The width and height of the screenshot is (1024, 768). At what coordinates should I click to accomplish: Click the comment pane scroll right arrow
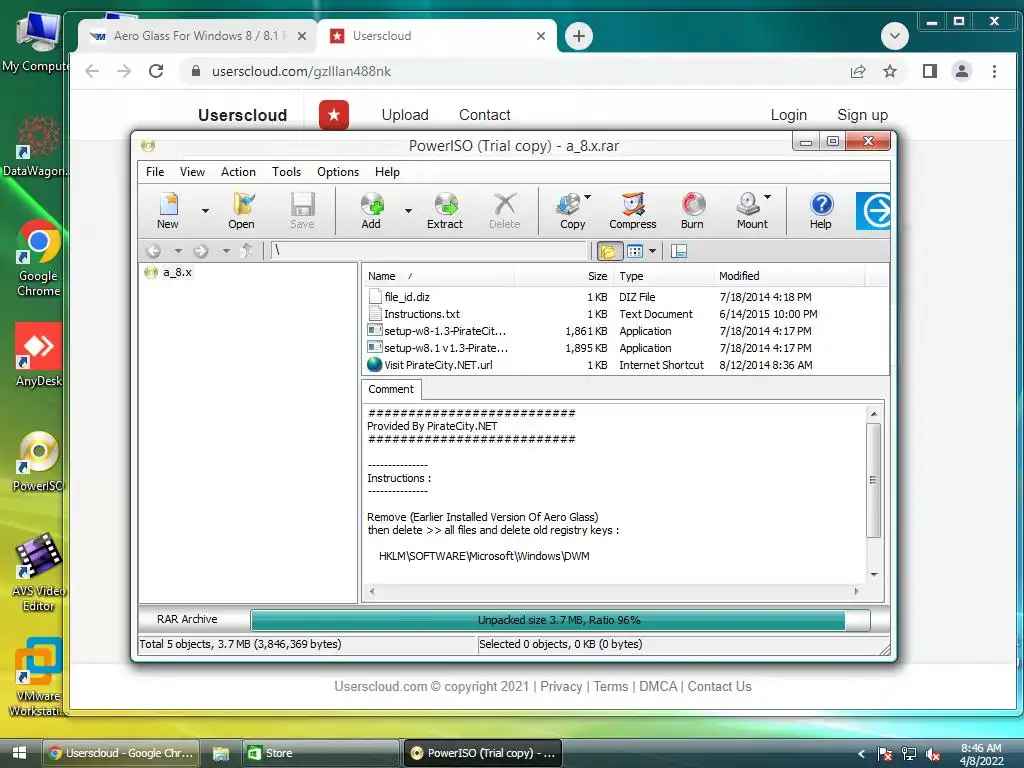pyautogui.click(x=856, y=592)
